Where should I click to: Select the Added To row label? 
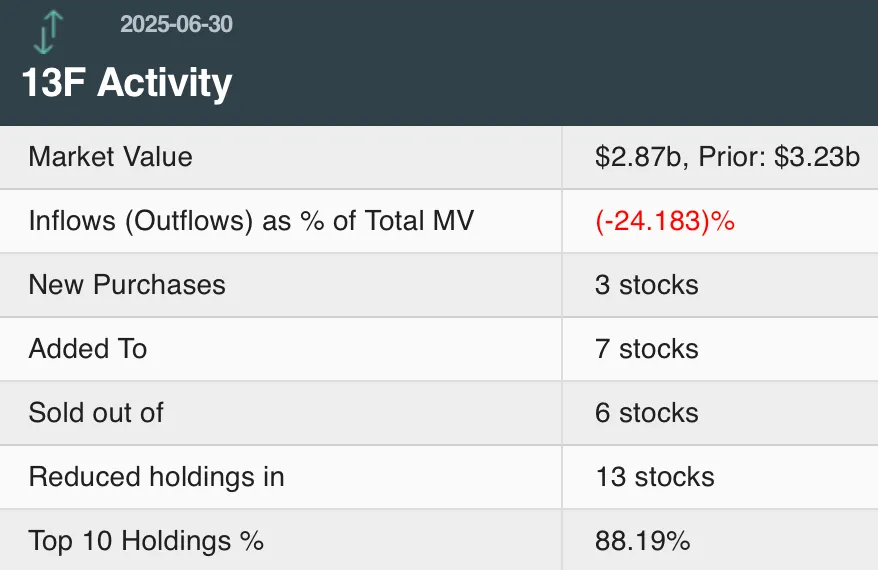(88, 349)
